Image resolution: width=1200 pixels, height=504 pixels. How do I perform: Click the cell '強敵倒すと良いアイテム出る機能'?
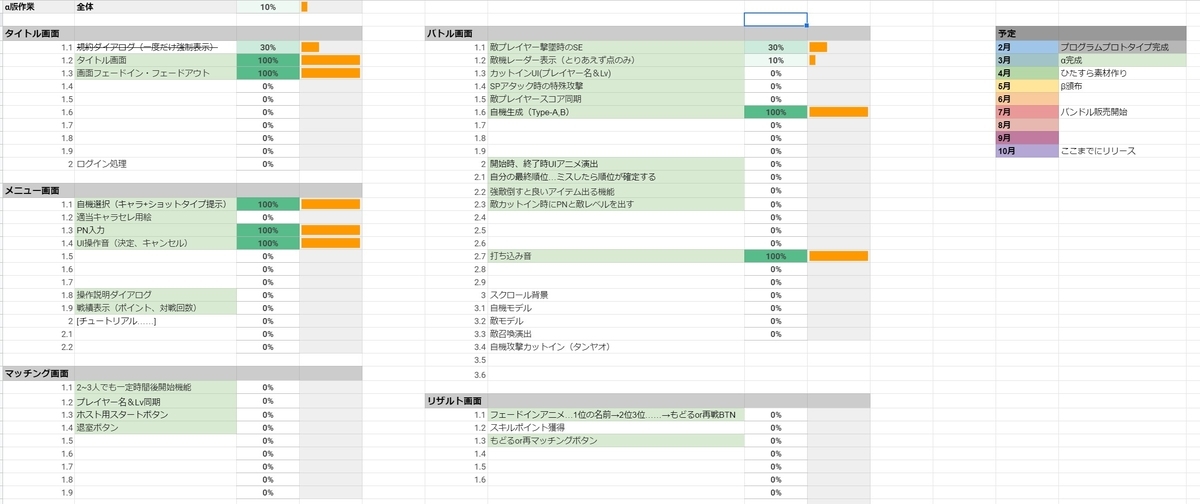tap(616, 190)
